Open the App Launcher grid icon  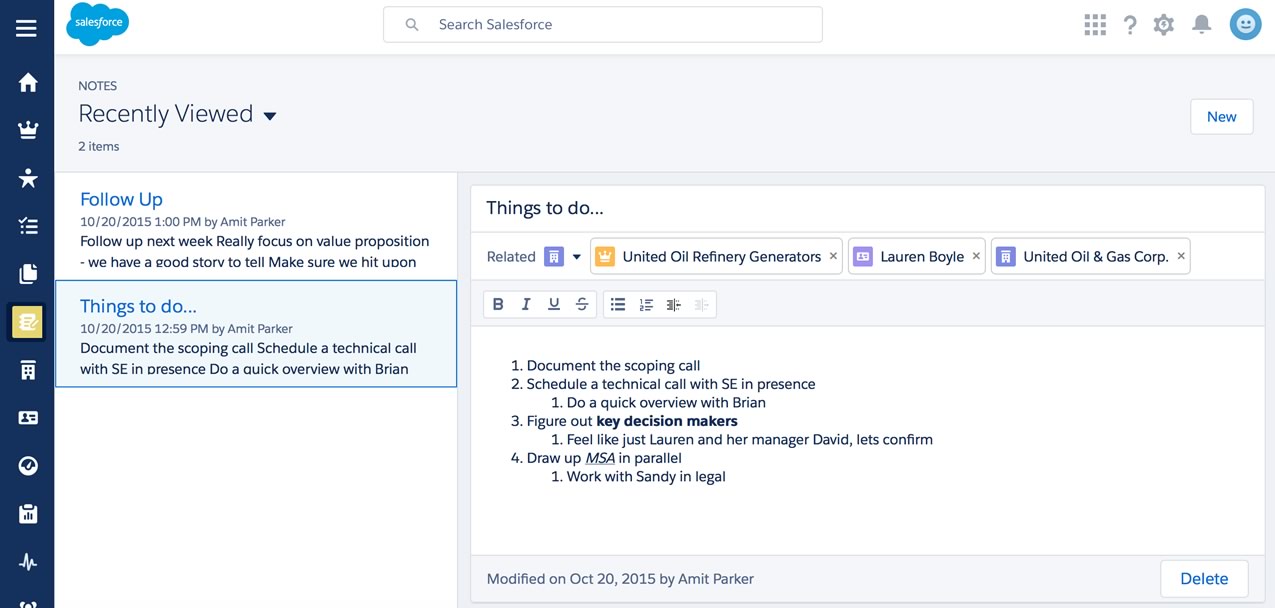pos(1095,25)
